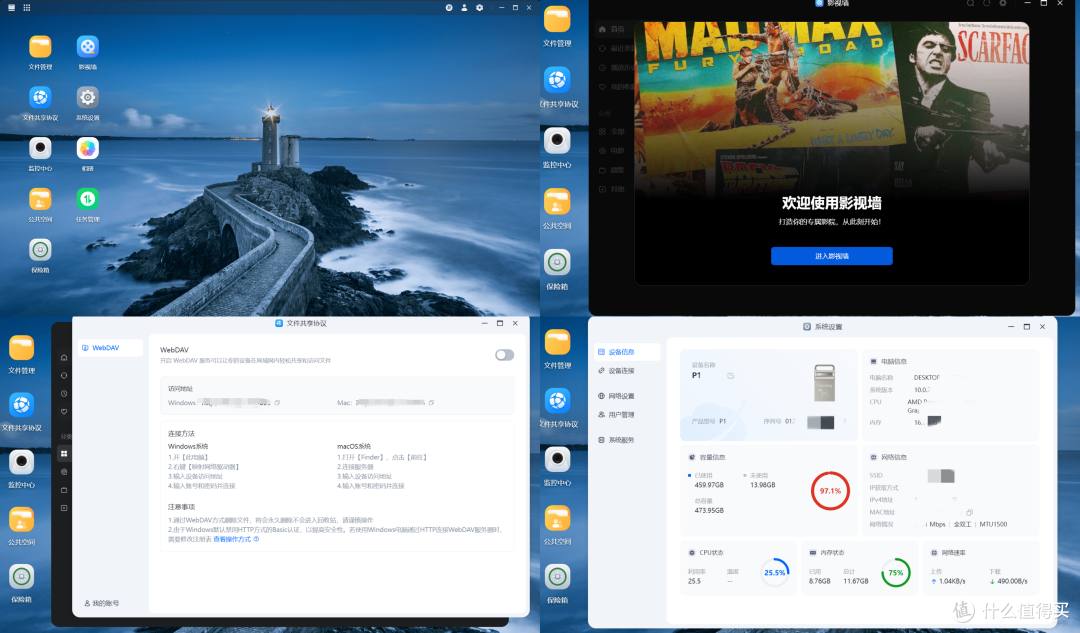Screen dimensions: 1080x633
Task: Click the 13.98GB unused capacity value
Action: 762,485
